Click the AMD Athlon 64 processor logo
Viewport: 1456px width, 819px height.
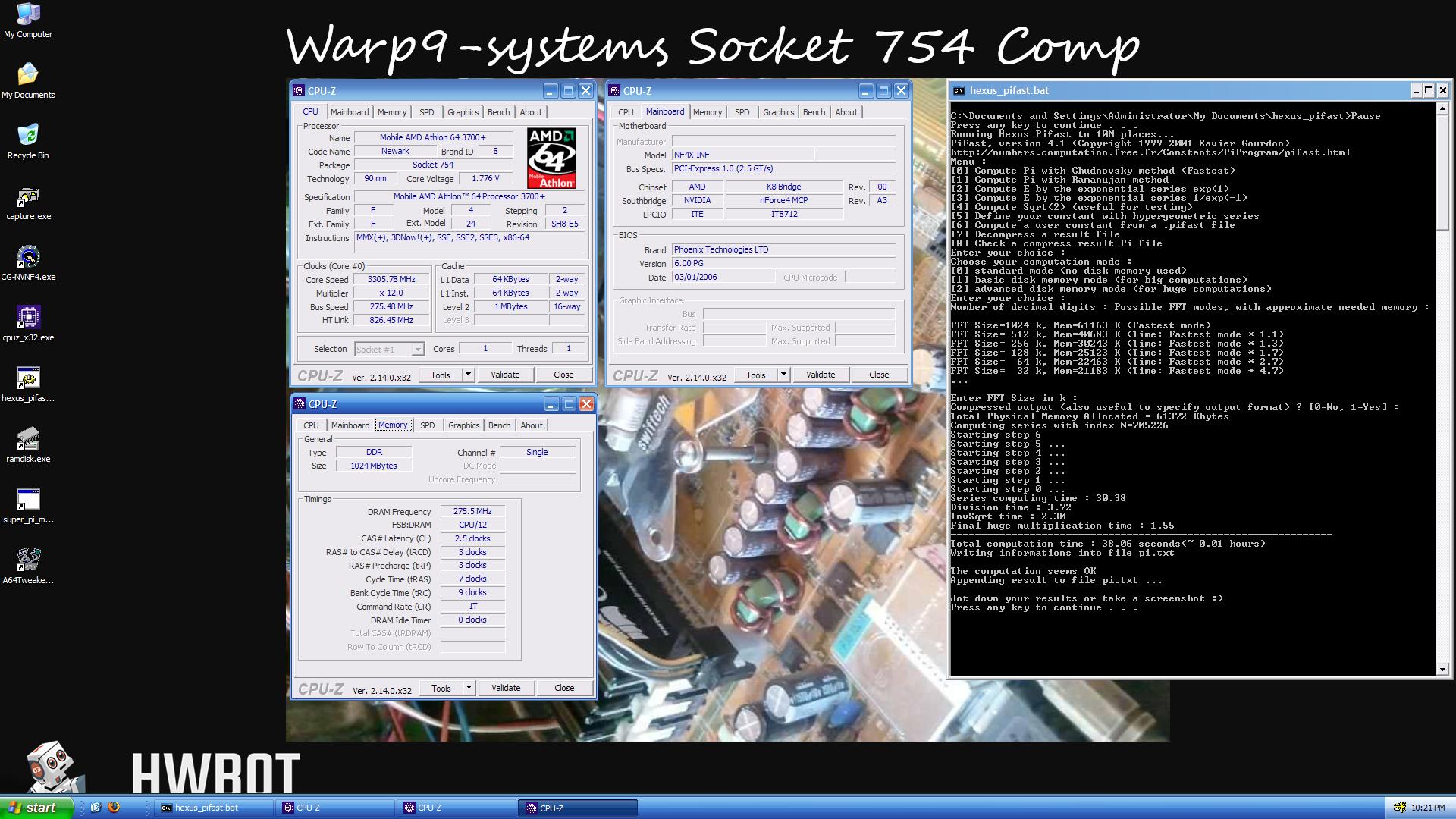pyautogui.click(x=551, y=158)
